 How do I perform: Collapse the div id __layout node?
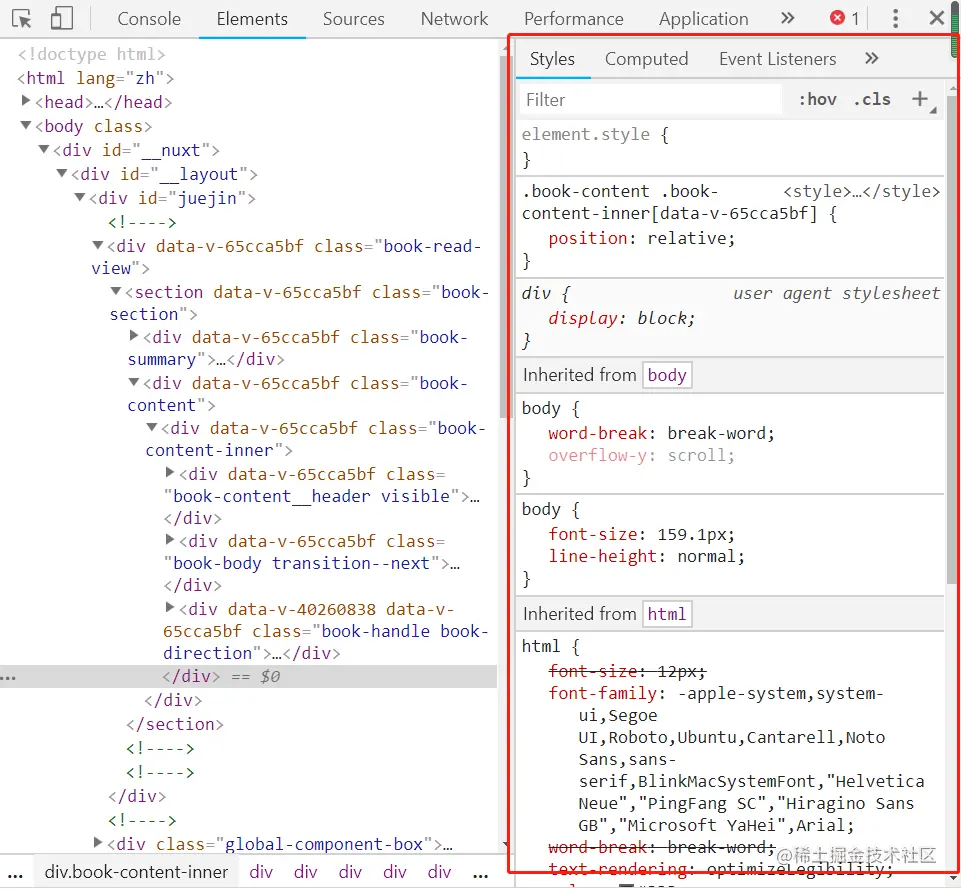(62, 173)
